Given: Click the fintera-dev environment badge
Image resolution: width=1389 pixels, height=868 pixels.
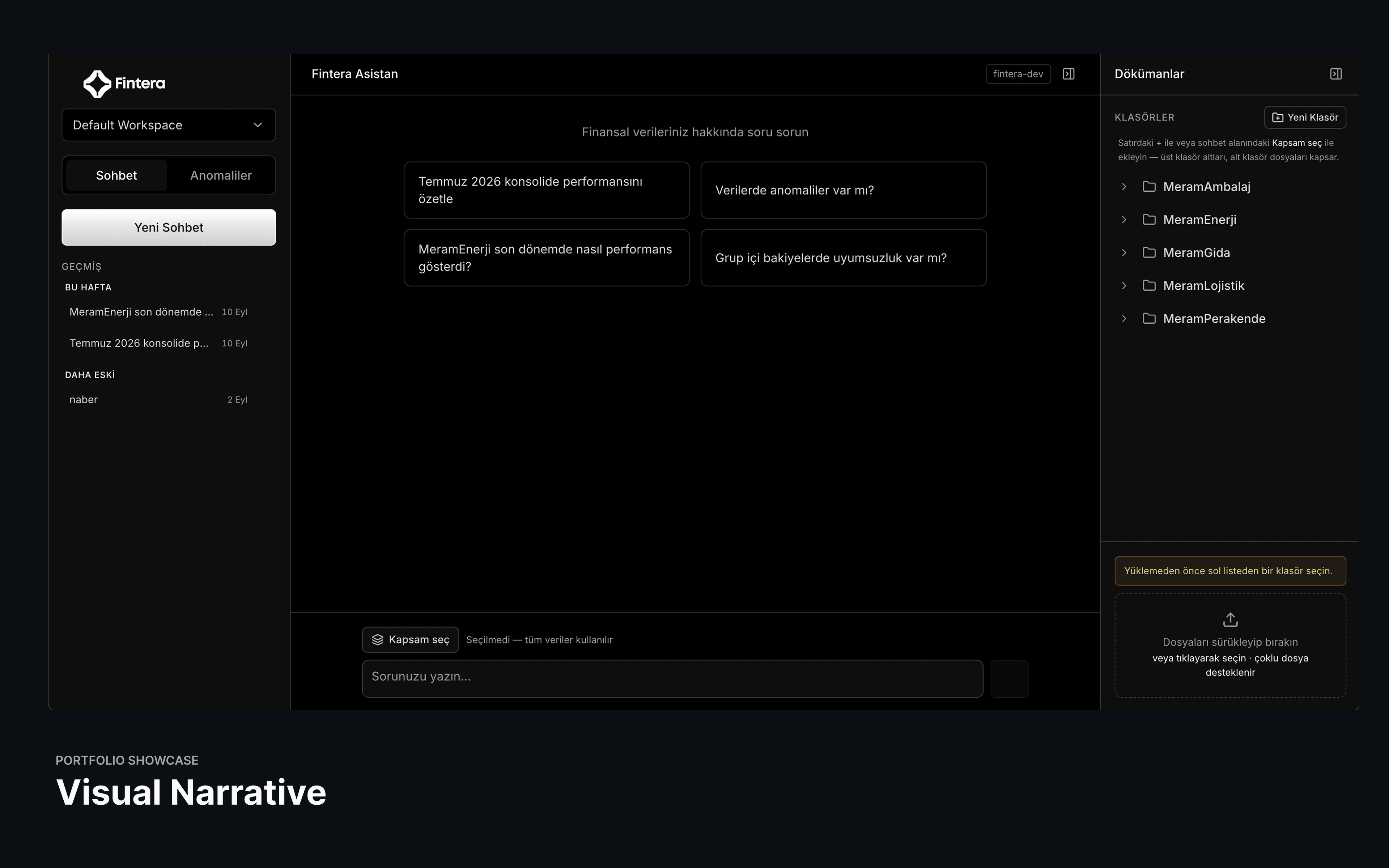Looking at the screenshot, I should pos(1018,74).
